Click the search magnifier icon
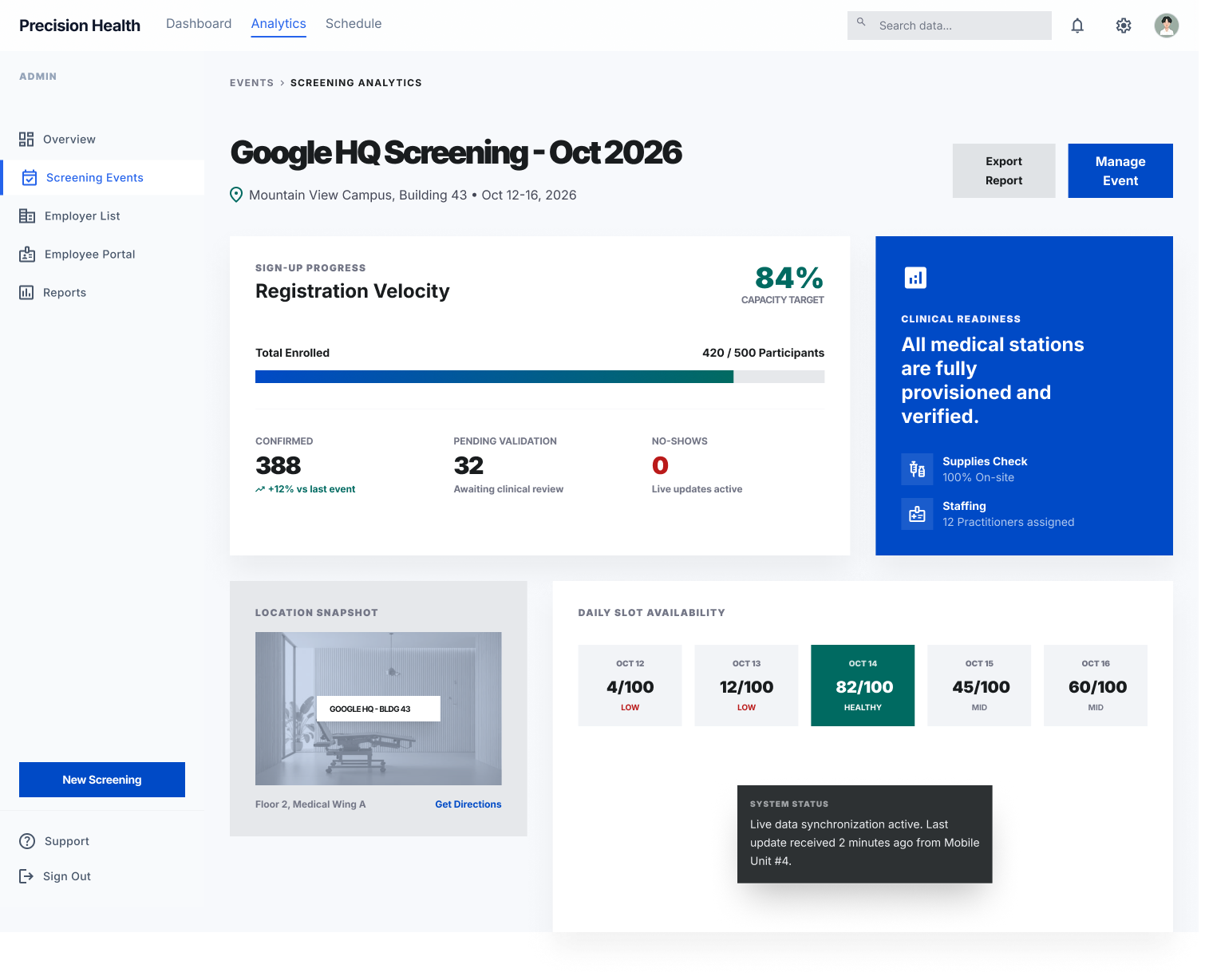This screenshot has width=1205, height=980. click(x=861, y=22)
